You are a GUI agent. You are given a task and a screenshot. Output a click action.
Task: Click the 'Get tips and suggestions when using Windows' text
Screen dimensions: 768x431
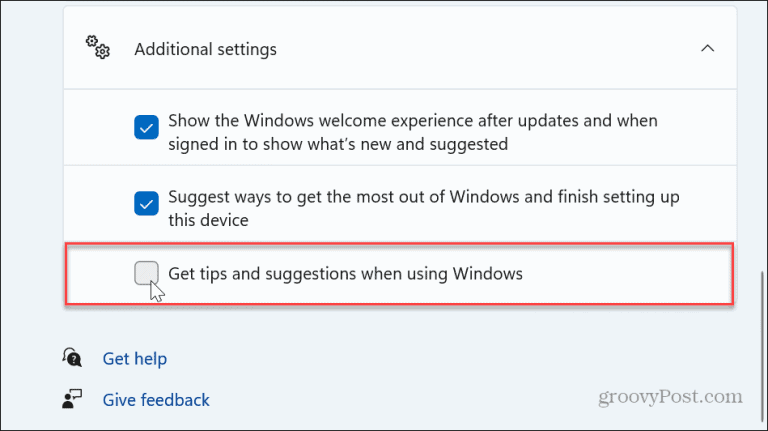coord(345,273)
